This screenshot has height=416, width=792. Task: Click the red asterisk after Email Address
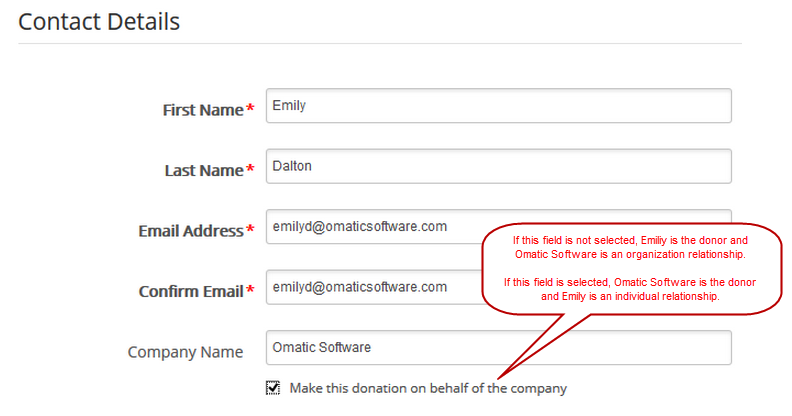(250, 230)
